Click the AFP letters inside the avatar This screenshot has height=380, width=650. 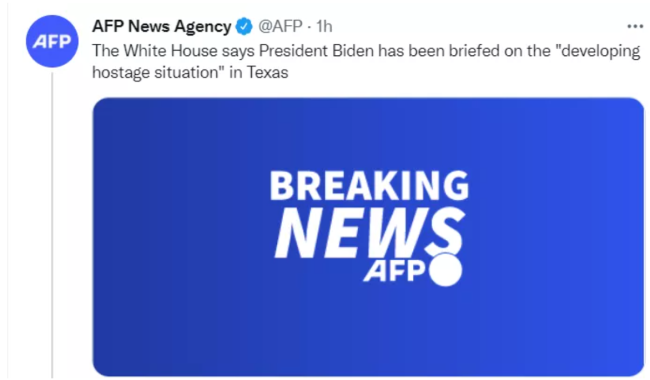click(52, 41)
